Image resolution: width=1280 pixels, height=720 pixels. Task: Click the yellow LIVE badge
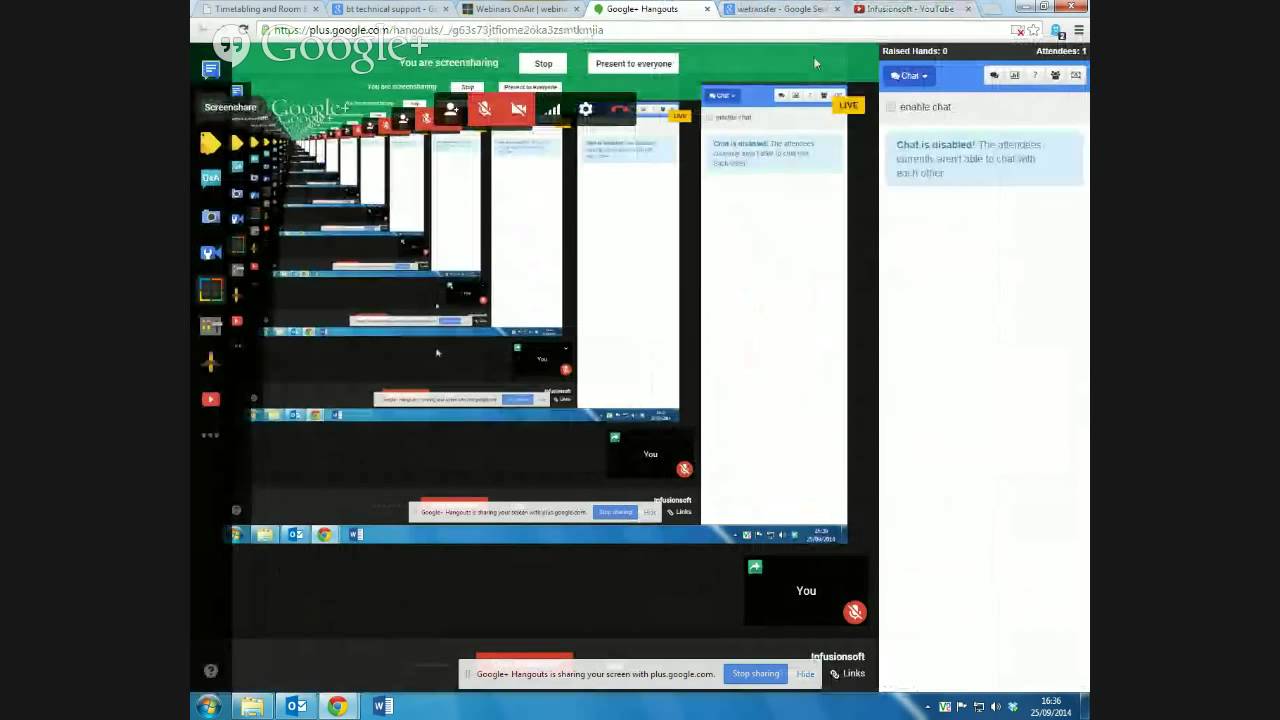click(x=848, y=105)
